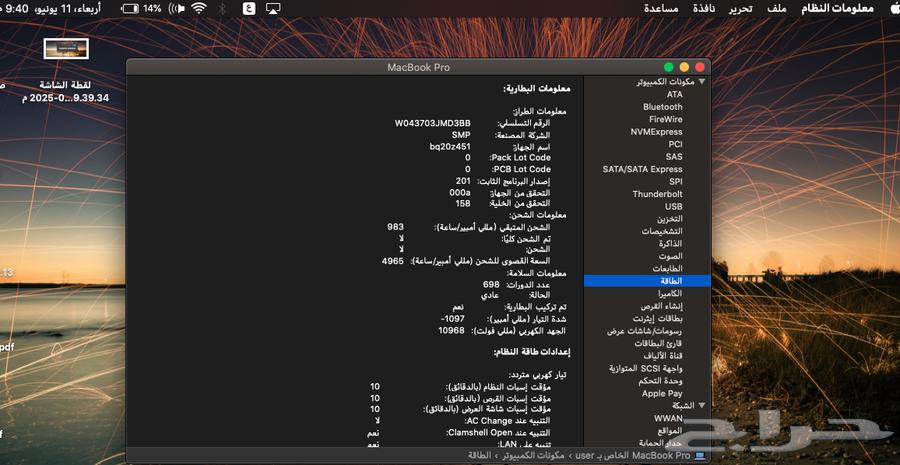Click the full charge capacity 4965
This screenshot has height=465, width=900.
393,261
